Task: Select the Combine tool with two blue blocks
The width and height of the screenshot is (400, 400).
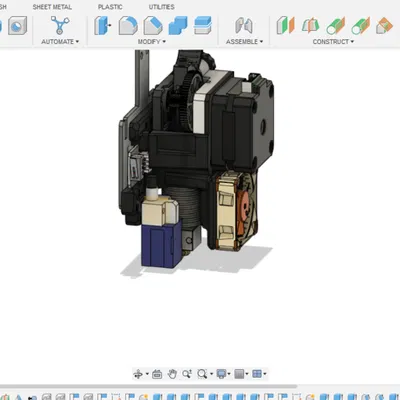Action: tap(178, 25)
